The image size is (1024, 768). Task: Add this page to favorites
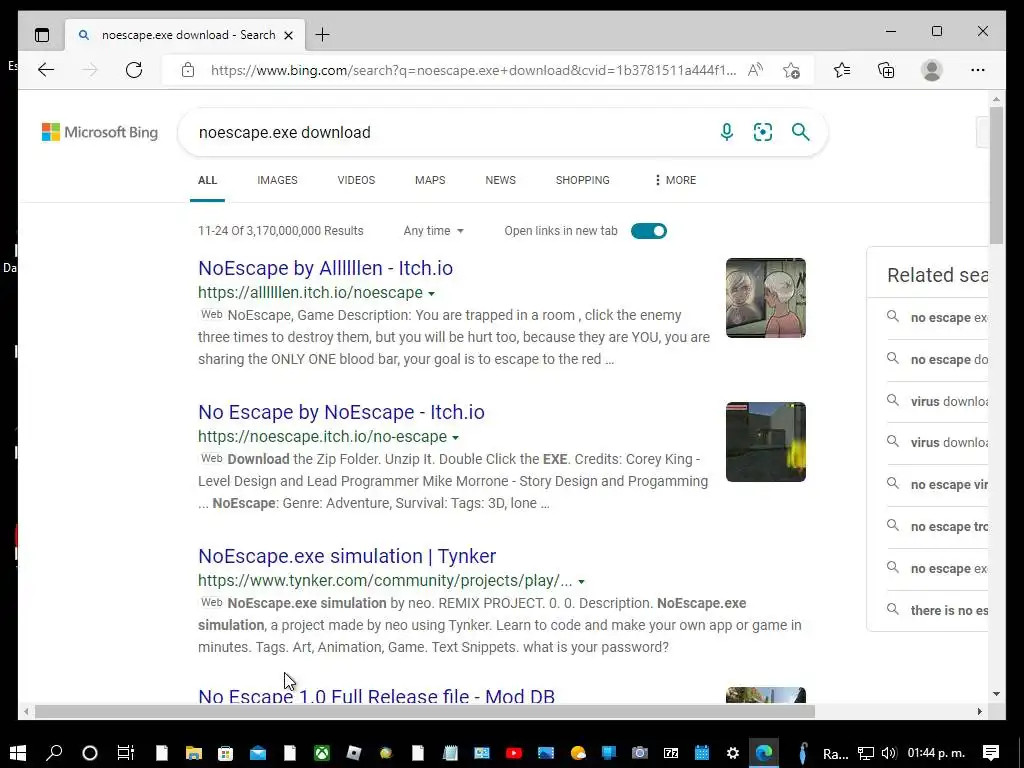point(792,70)
